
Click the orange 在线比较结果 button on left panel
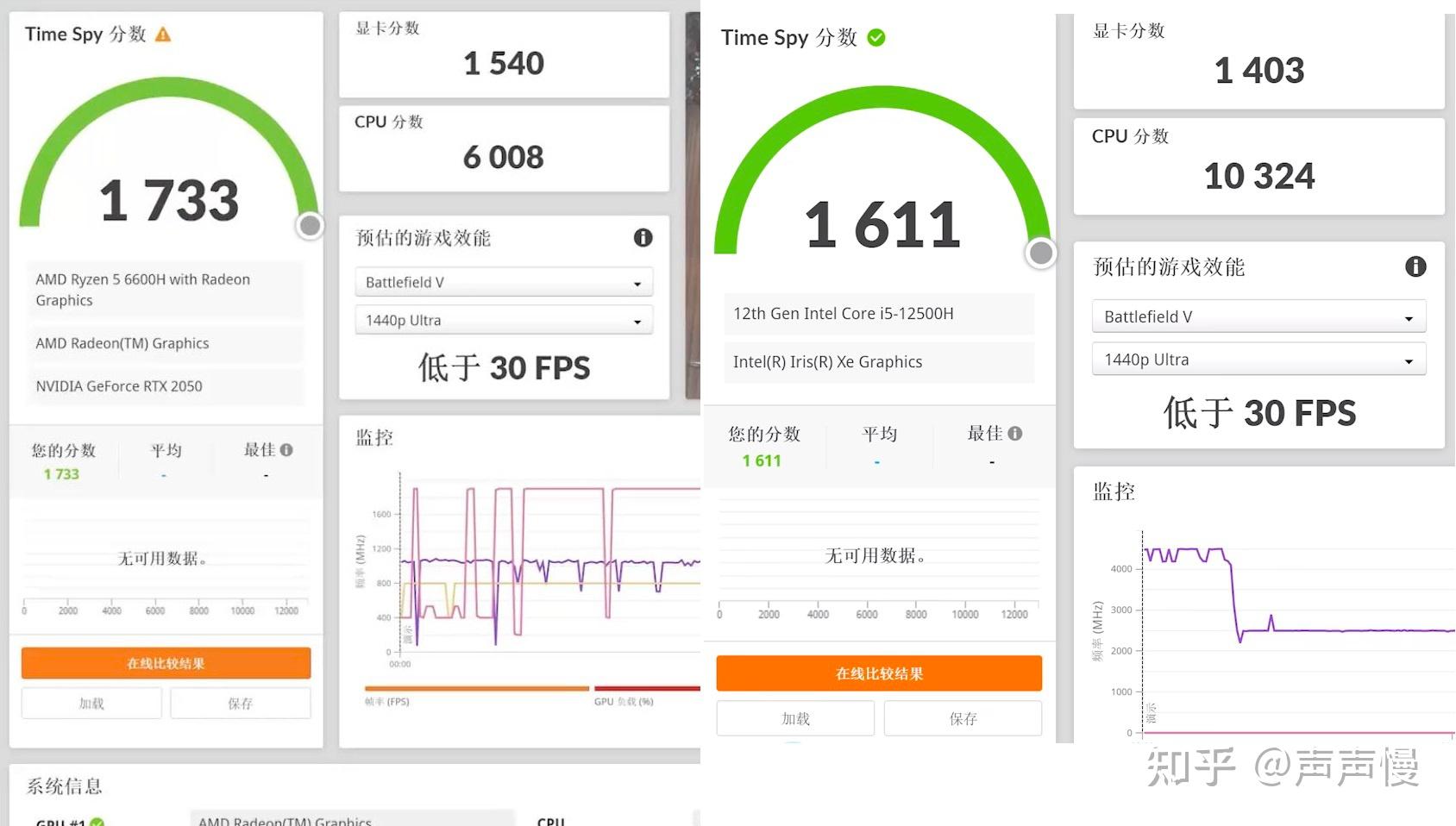click(166, 663)
